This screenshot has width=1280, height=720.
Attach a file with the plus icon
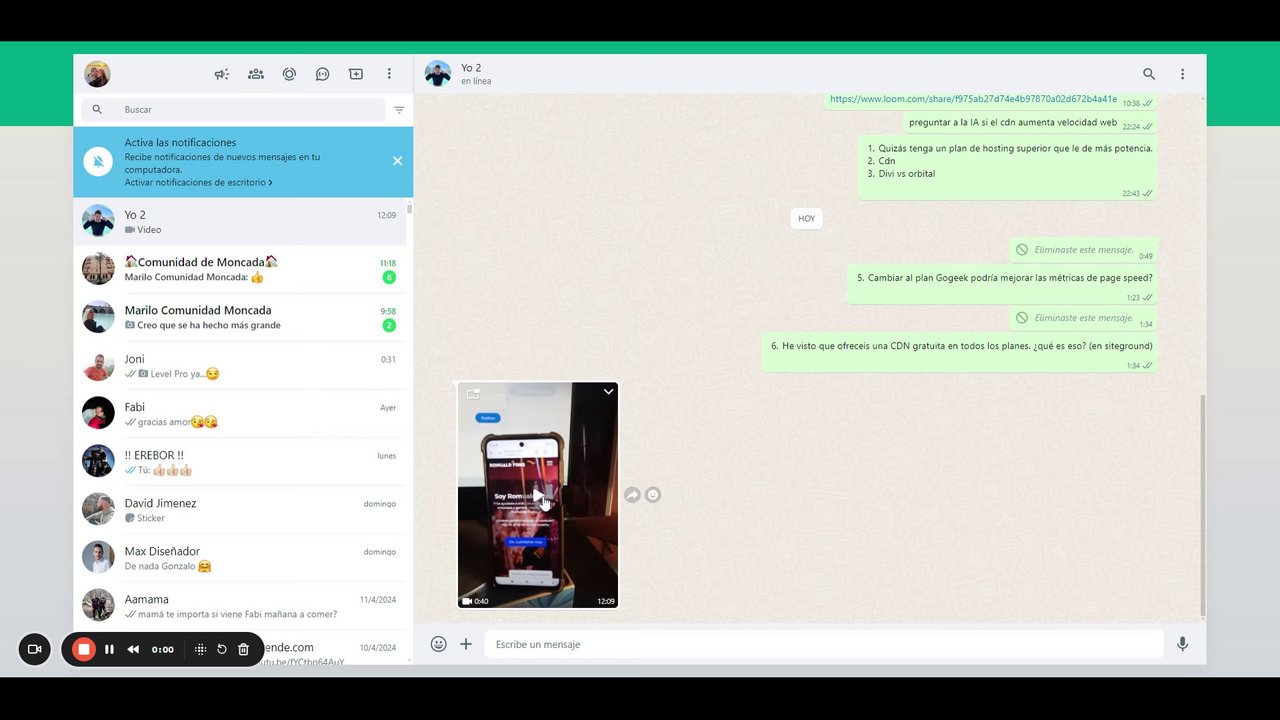[x=466, y=644]
